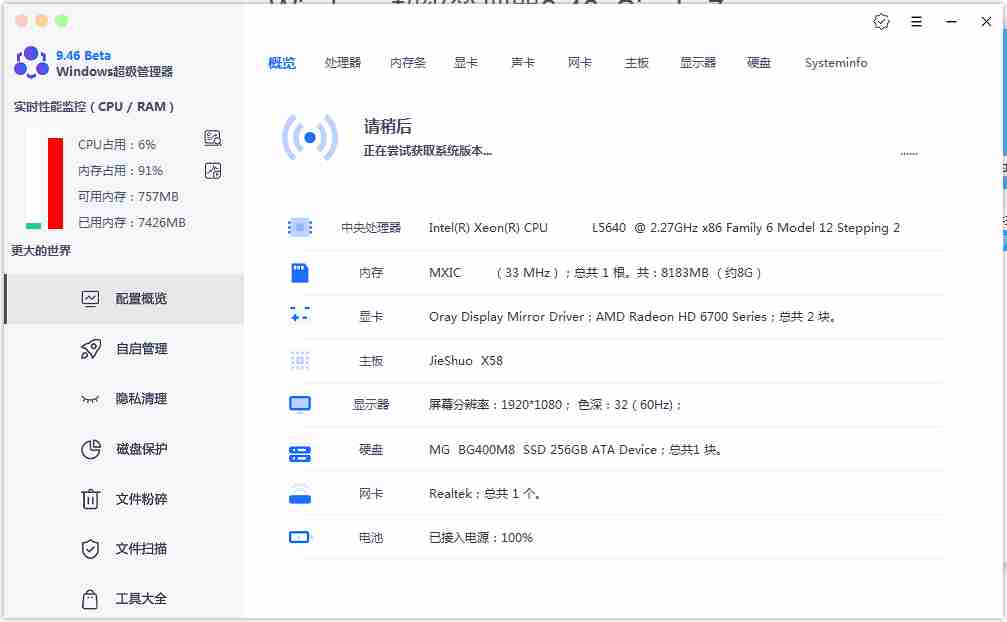1007x622 pixels.
Task: Click the pie chart icon for 磁盘保护
Action: pos(91,449)
